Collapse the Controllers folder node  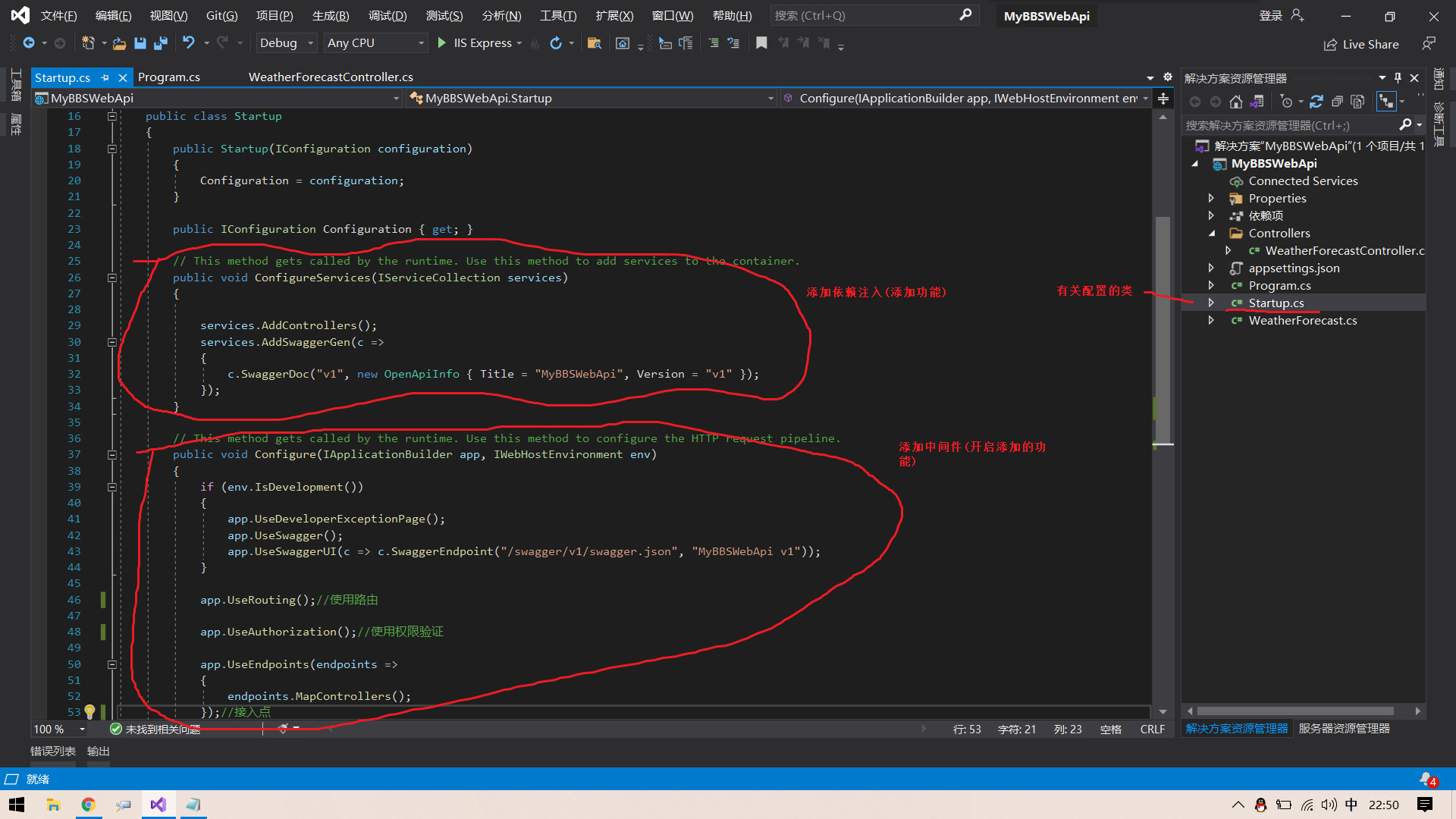click(x=1211, y=233)
